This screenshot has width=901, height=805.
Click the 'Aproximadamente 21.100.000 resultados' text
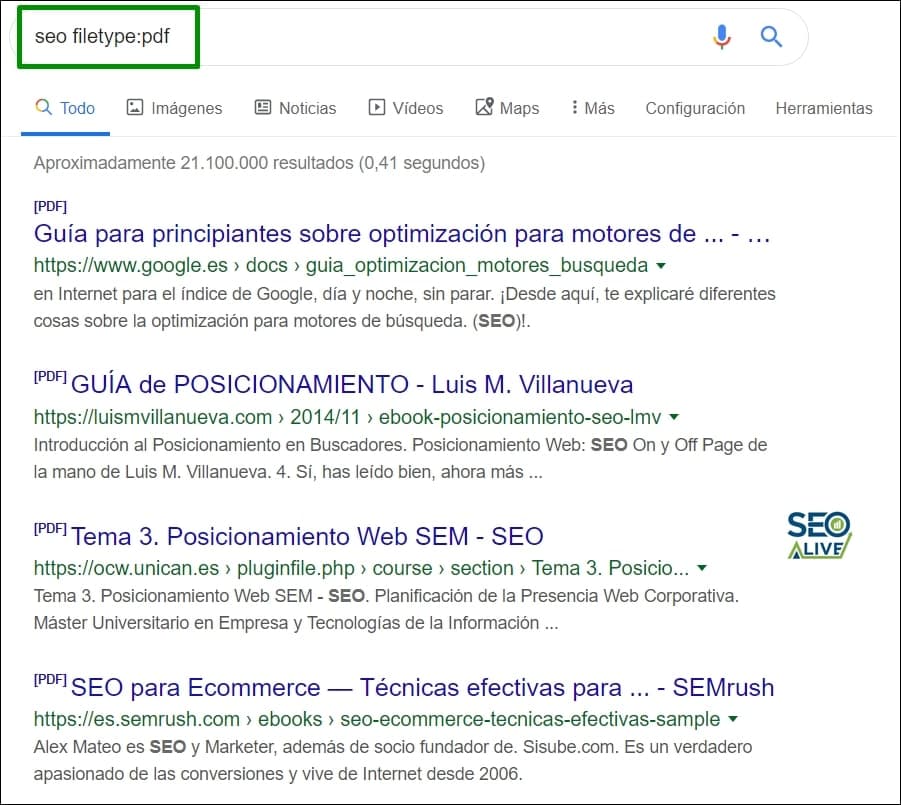point(259,163)
